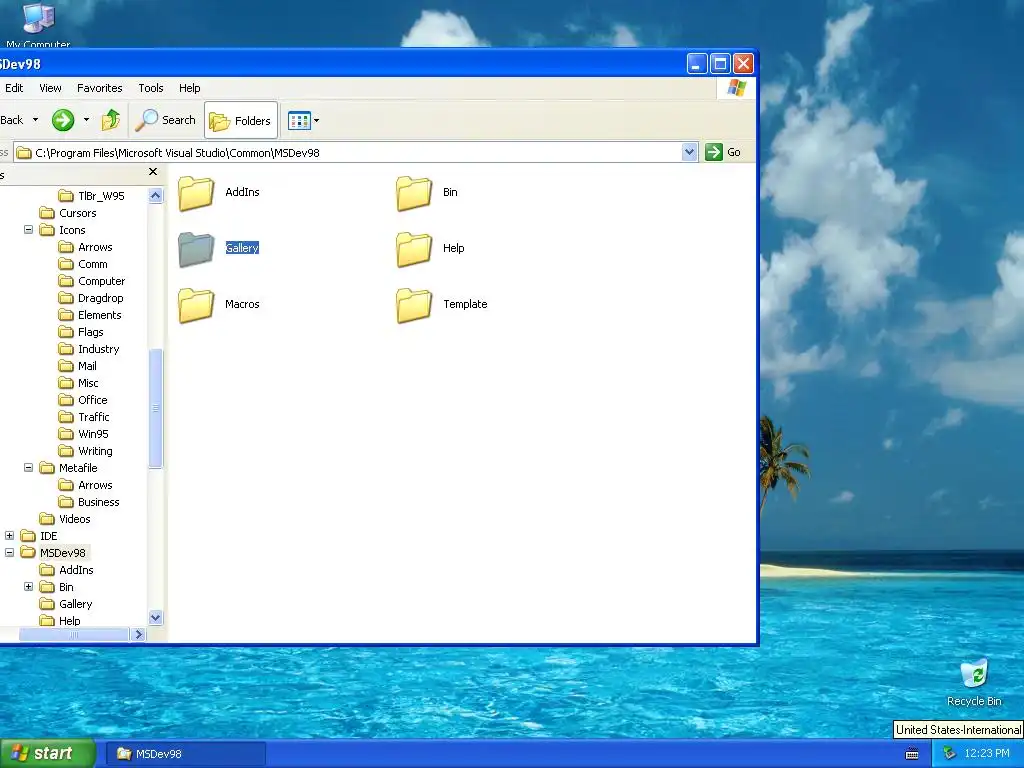
Task: Open the Help menu
Action: point(189,88)
